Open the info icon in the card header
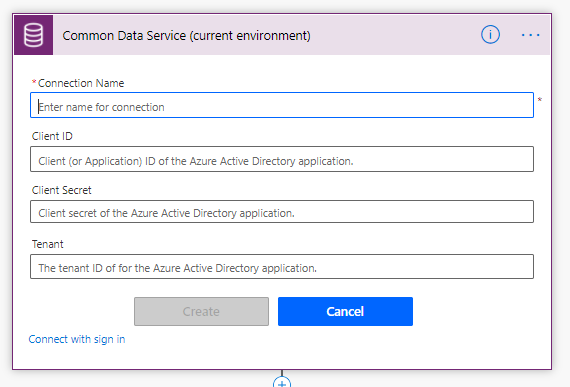 (490, 35)
